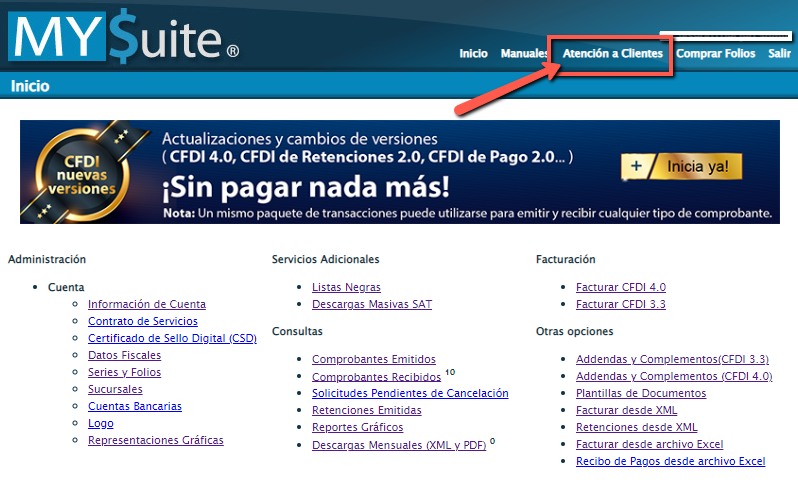Click the plus icon on the banner
Screen dimensions: 798x487
(x=636, y=166)
